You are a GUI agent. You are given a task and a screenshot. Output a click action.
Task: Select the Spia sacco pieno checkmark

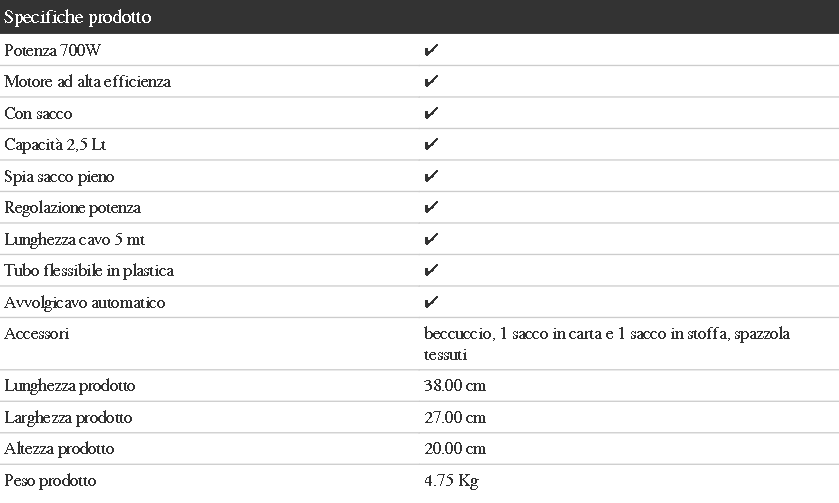pyautogui.click(x=431, y=176)
